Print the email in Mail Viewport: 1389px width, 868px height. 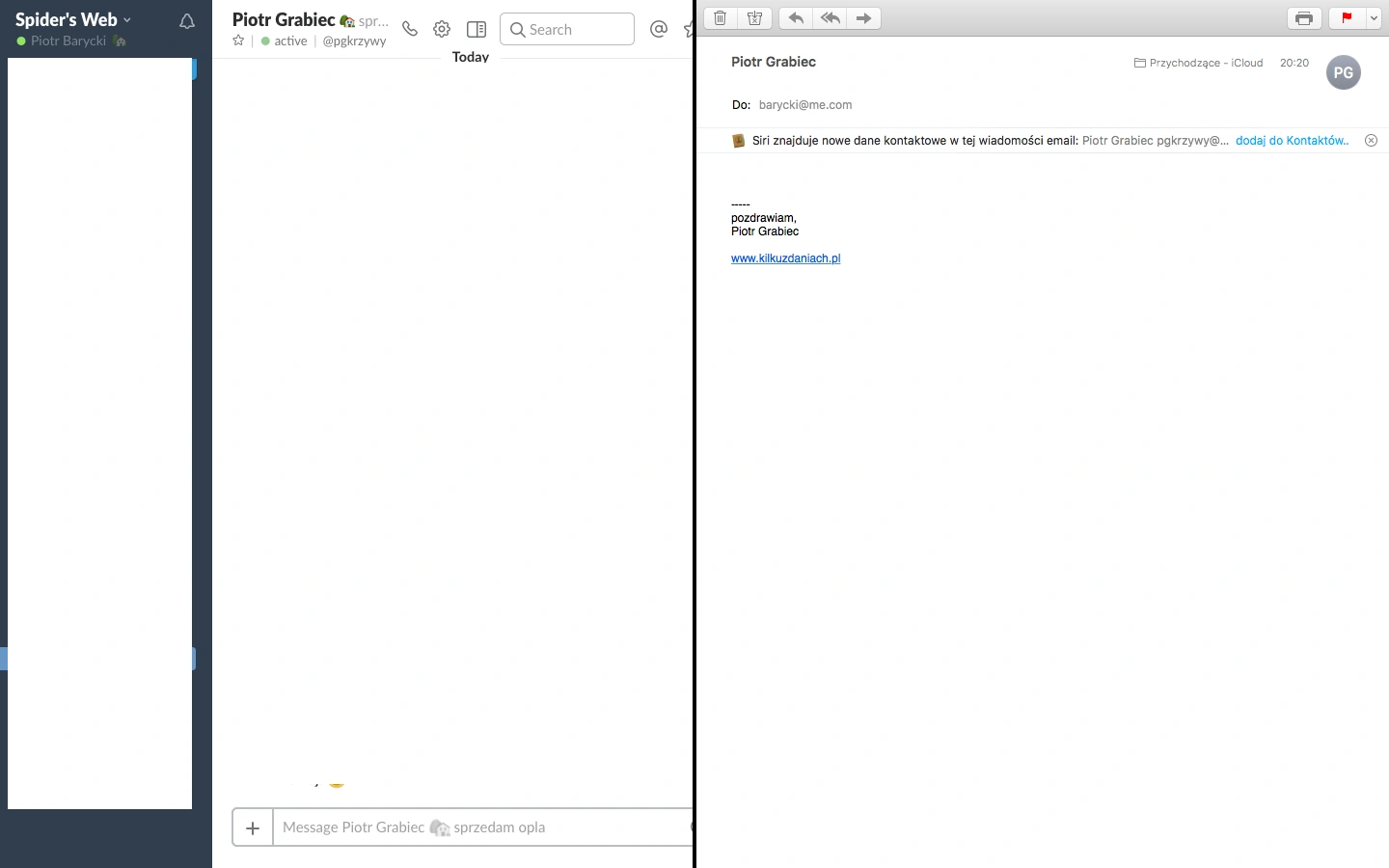[x=1304, y=18]
